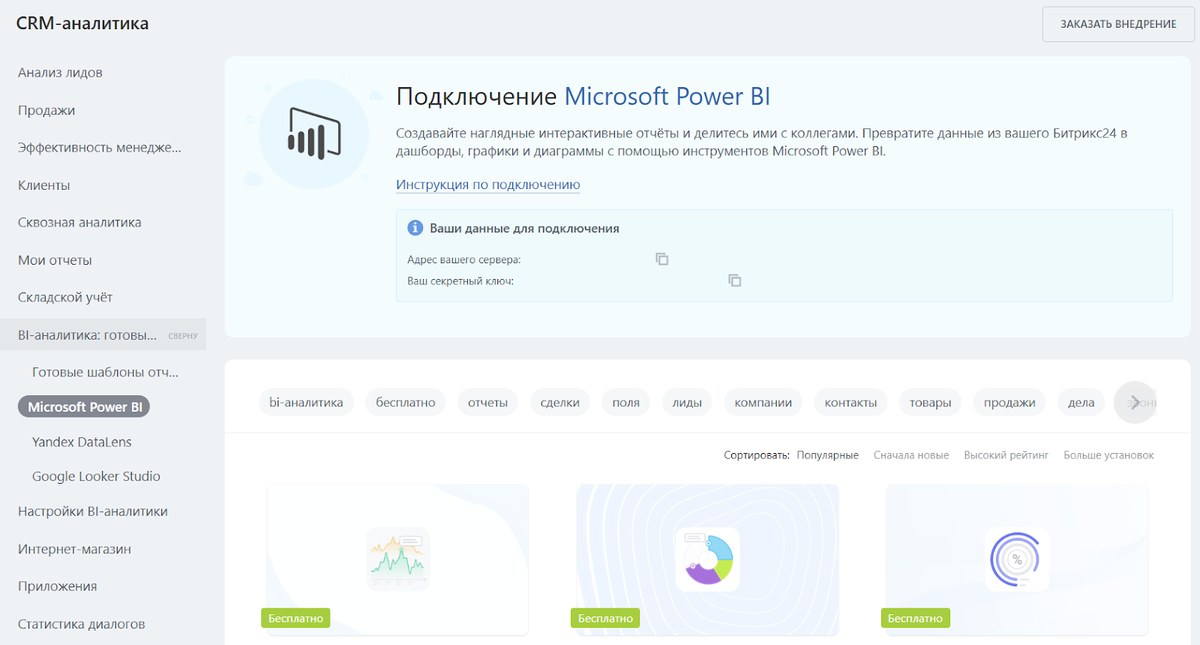
Task: Open Эффективность менеджеров sidebar item
Action: point(100,148)
